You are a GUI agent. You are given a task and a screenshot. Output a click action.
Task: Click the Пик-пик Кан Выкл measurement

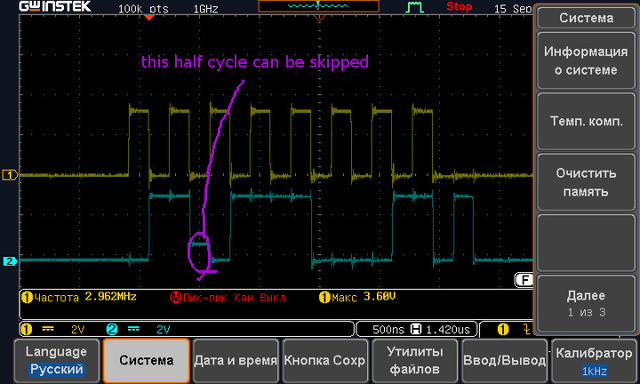[228, 297]
